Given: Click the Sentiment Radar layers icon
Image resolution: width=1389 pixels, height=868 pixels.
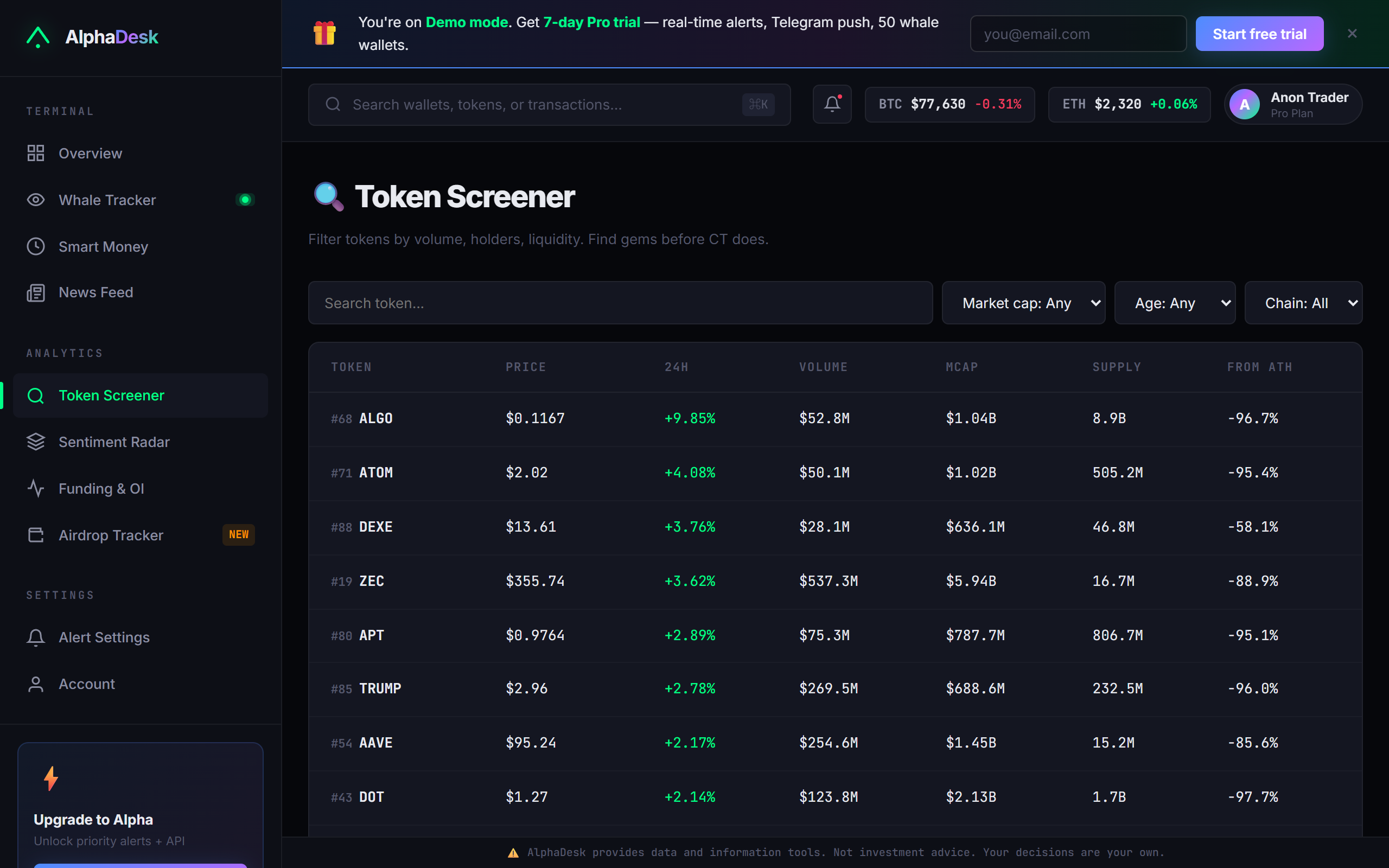Looking at the screenshot, I should coord(36,442).
